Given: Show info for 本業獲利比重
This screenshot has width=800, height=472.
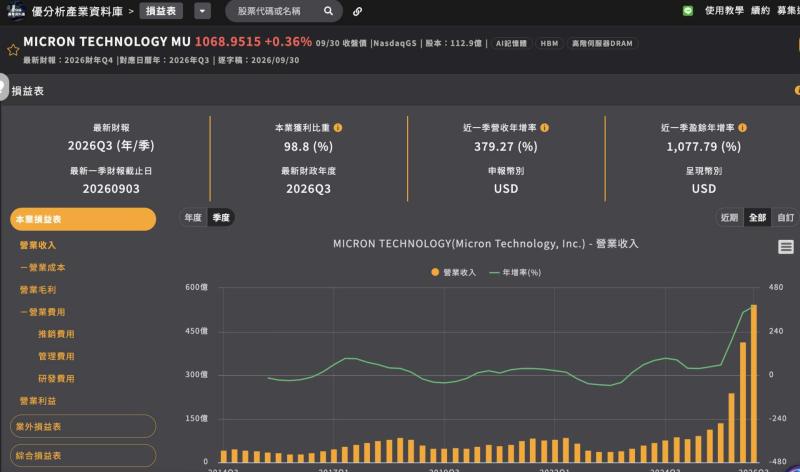Looking at the screenshot, I should click(338, 128).
